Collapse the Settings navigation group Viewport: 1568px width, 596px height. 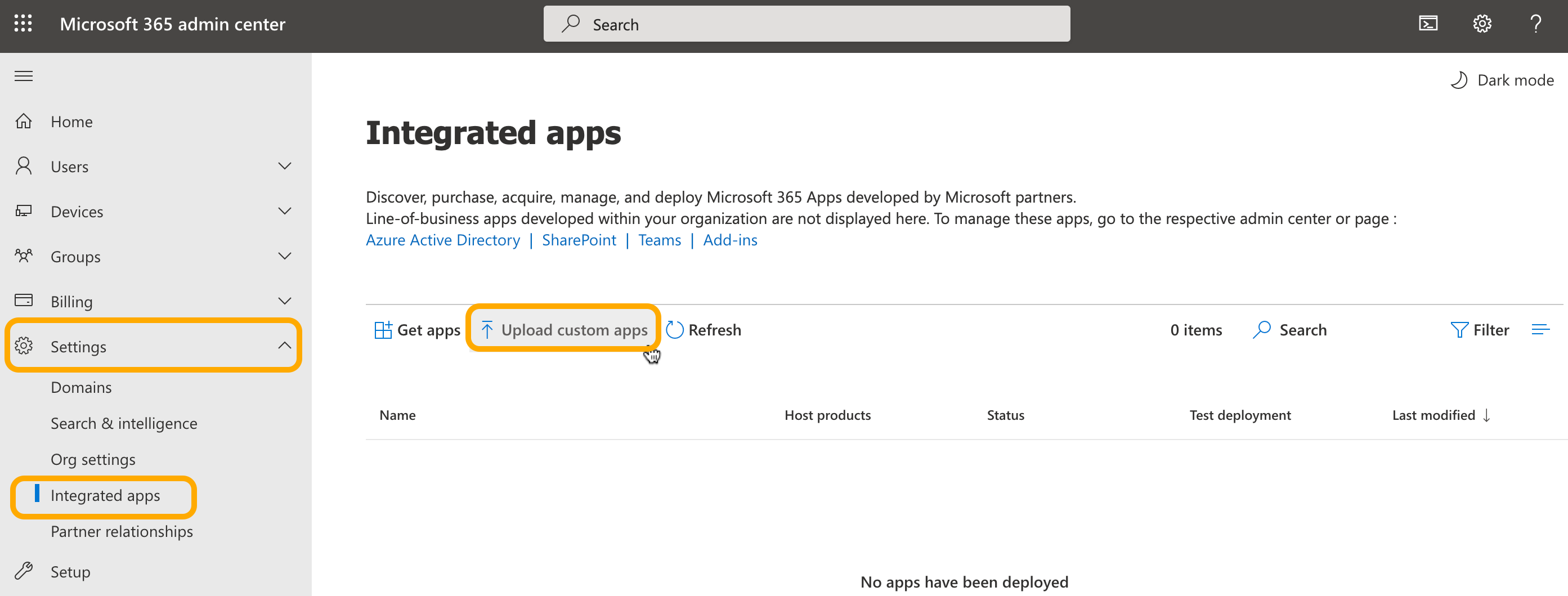click(x=284, y=346)
